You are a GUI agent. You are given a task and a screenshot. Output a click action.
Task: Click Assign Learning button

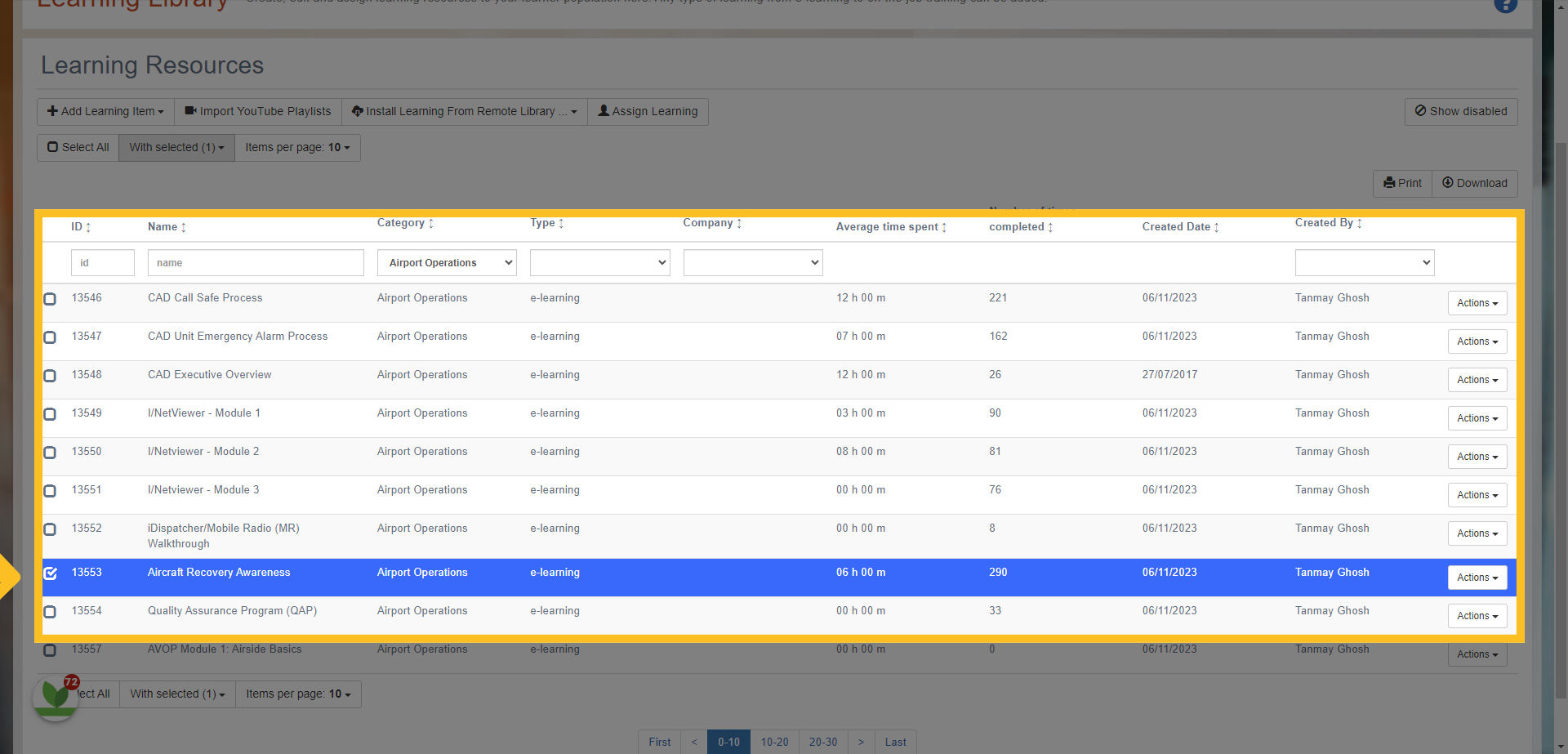[x=648, y=111]
